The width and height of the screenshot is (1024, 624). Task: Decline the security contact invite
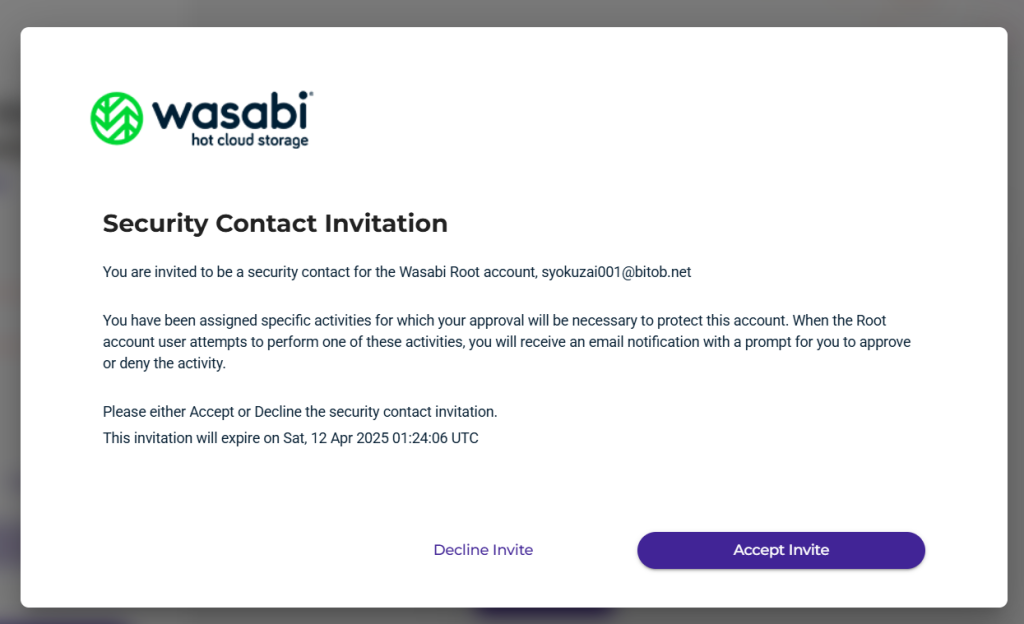pyautogui.click(x=483, y=550)
